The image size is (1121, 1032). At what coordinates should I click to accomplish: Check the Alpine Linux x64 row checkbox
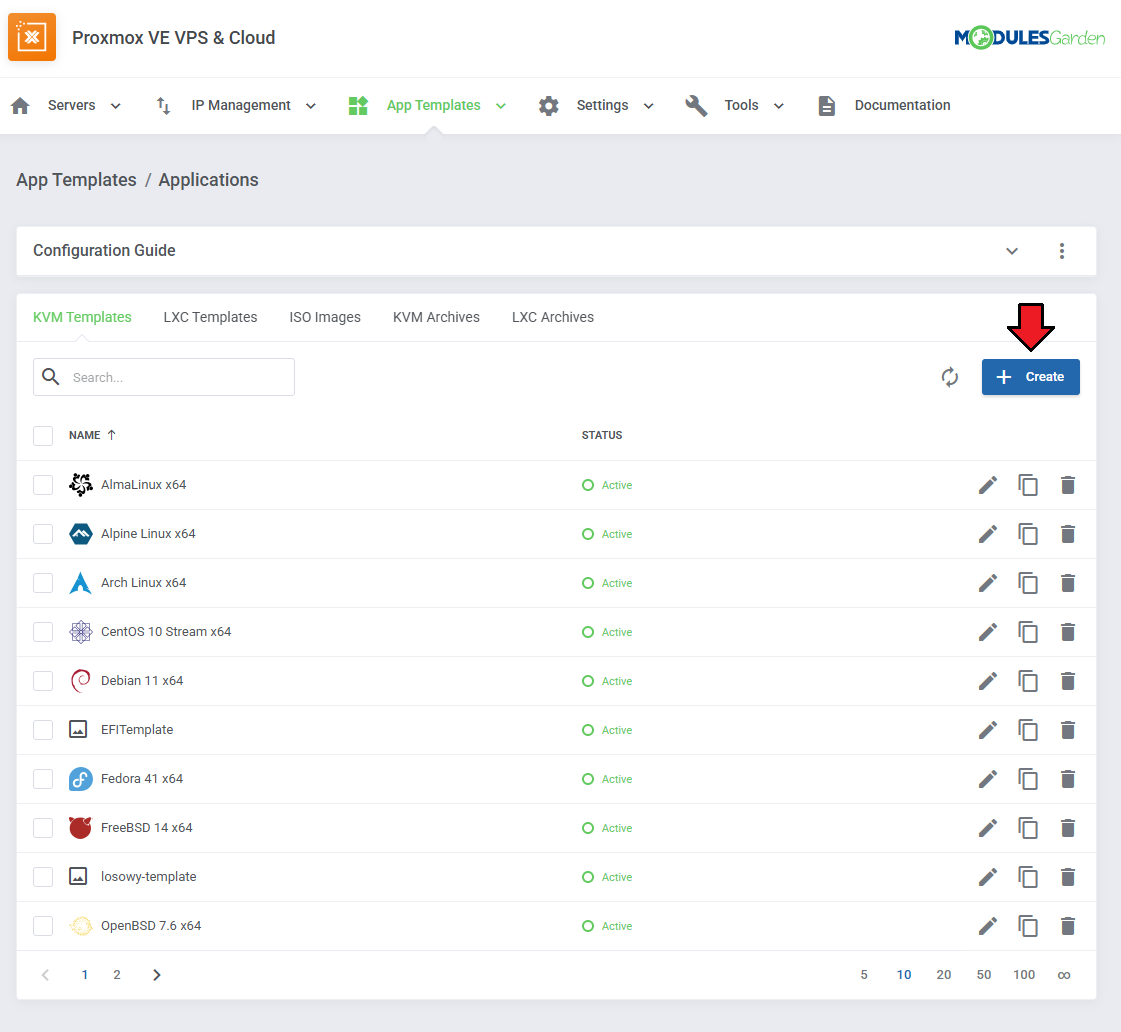[x=43, y=534]
